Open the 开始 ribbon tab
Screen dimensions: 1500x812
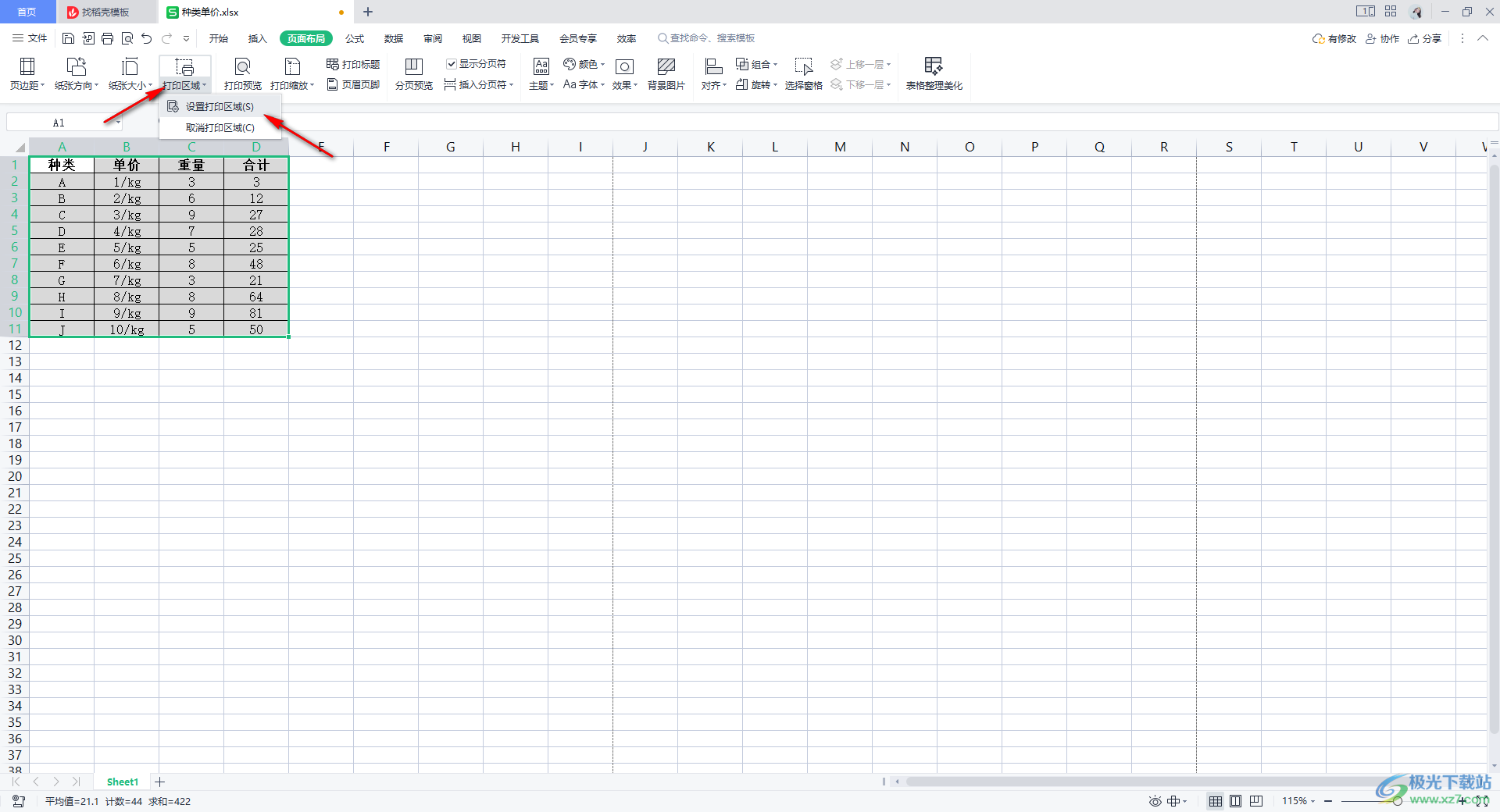coord(219,38)
